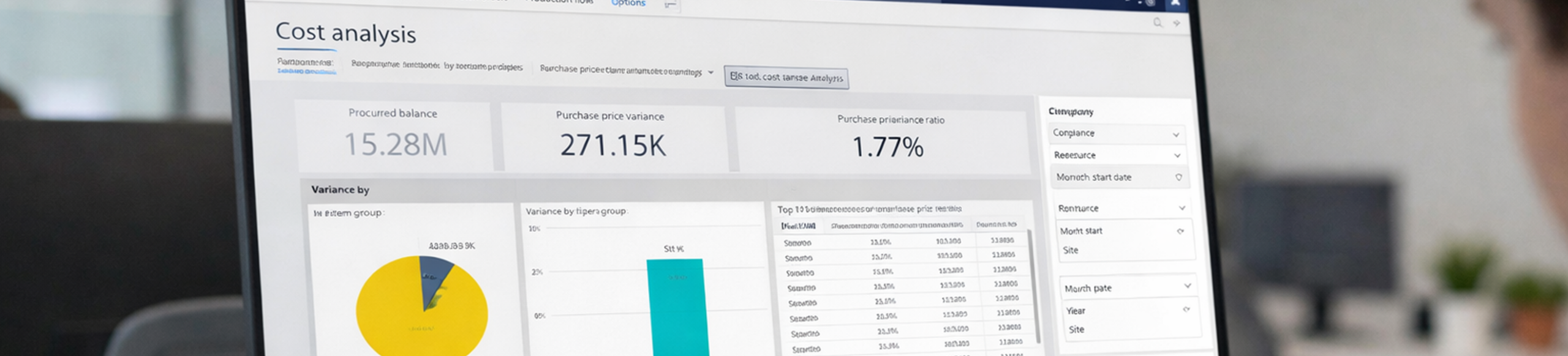Viewport: 1568px width, 356px height.
Task: Click the Month start date filter icon
Action: [x=1178, y=177]
